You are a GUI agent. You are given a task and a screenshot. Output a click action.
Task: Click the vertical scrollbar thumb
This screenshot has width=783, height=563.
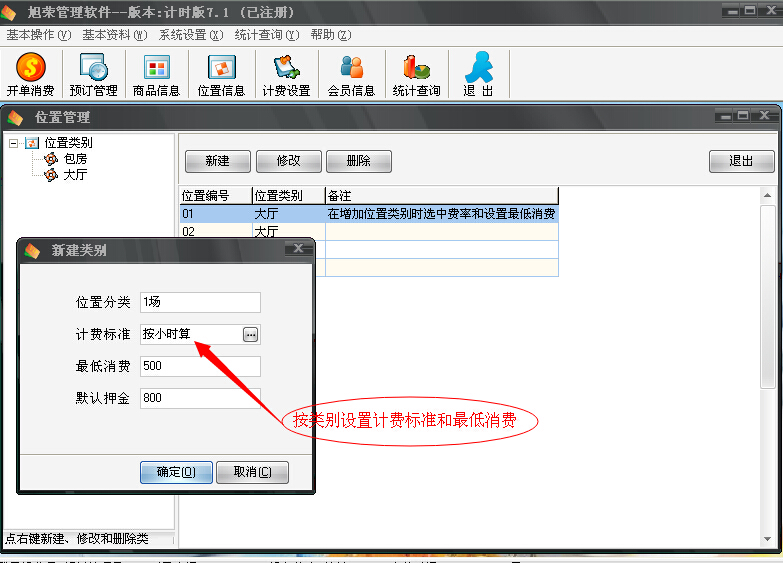[x=768, y=296]
